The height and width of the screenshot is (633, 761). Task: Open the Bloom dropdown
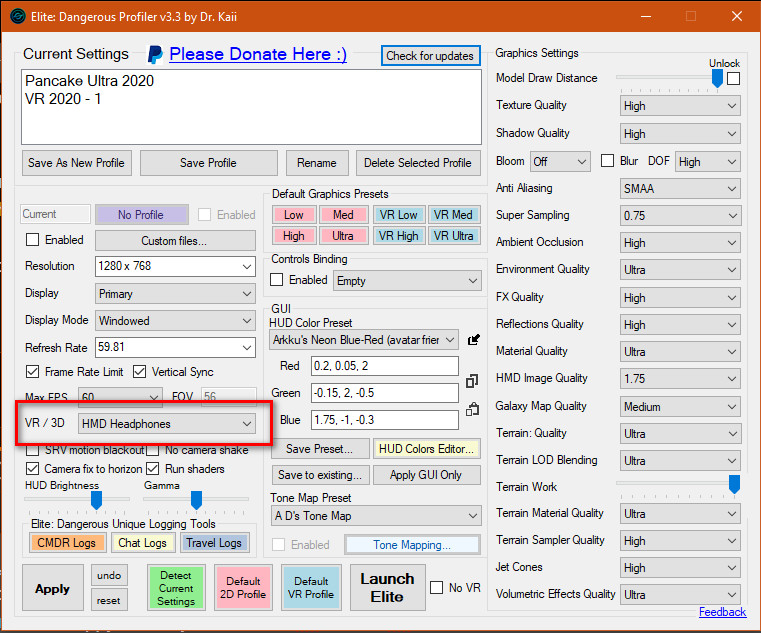click(560, 162)
